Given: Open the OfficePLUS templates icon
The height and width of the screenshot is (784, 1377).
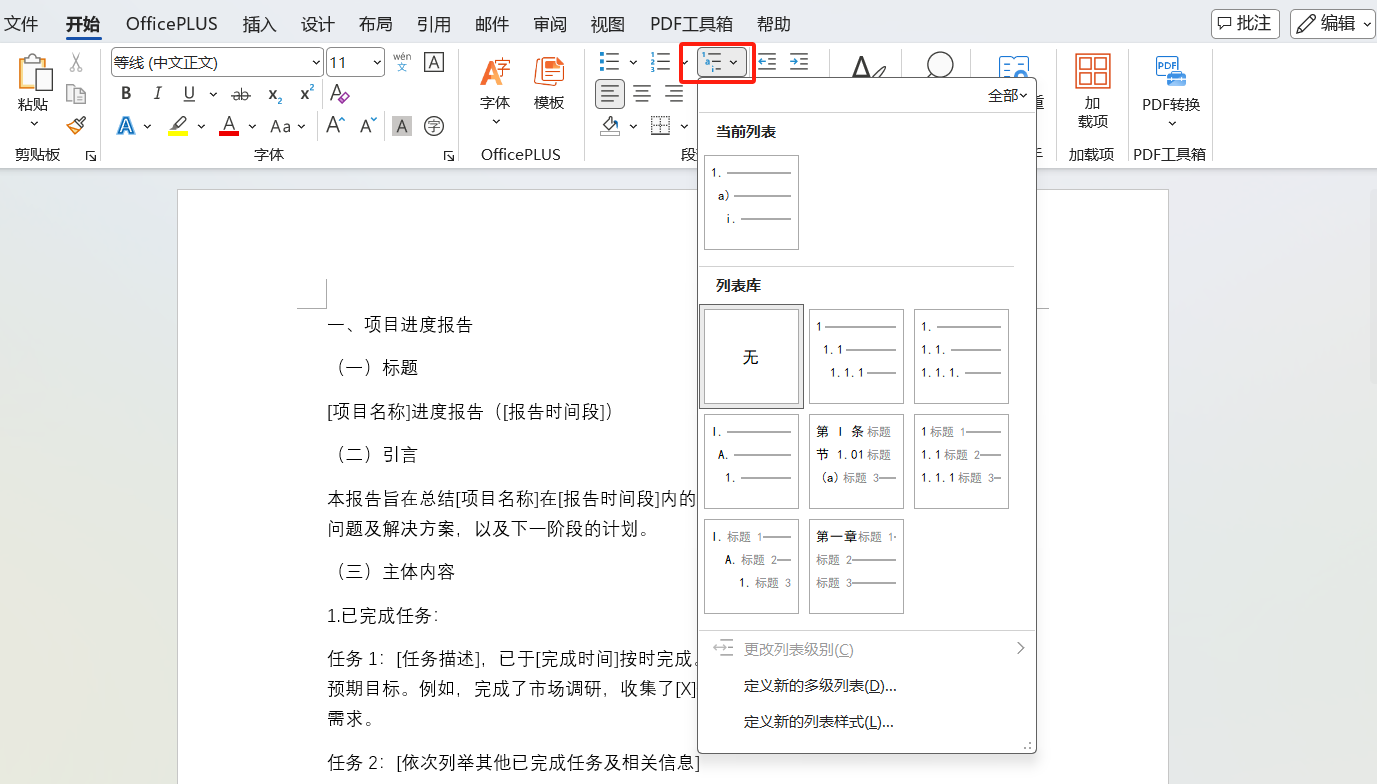Looking at the screenshot, I should 548,84.
